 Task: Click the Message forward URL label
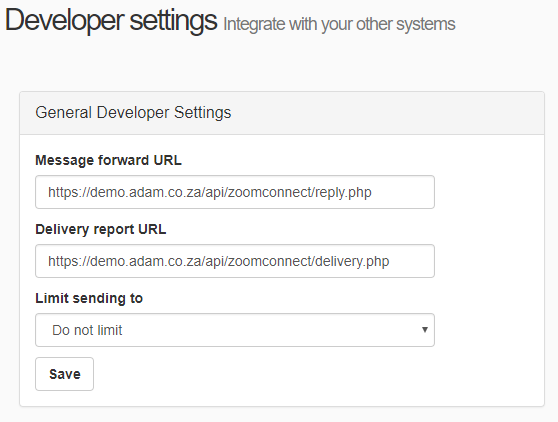[108, 160]
